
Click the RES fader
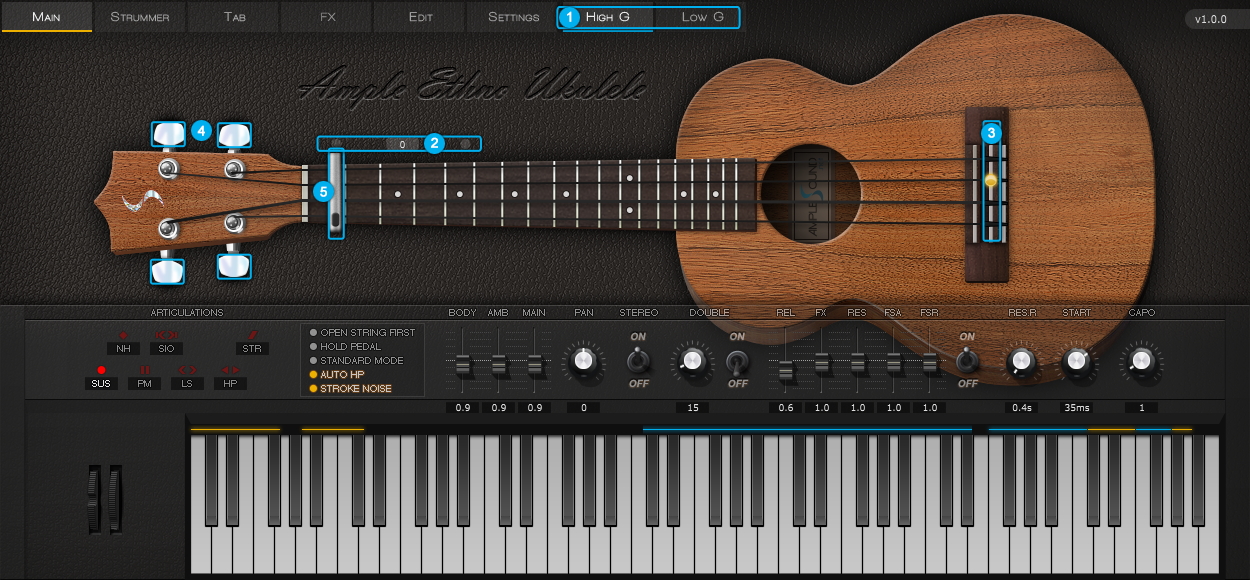coord(858,362)
